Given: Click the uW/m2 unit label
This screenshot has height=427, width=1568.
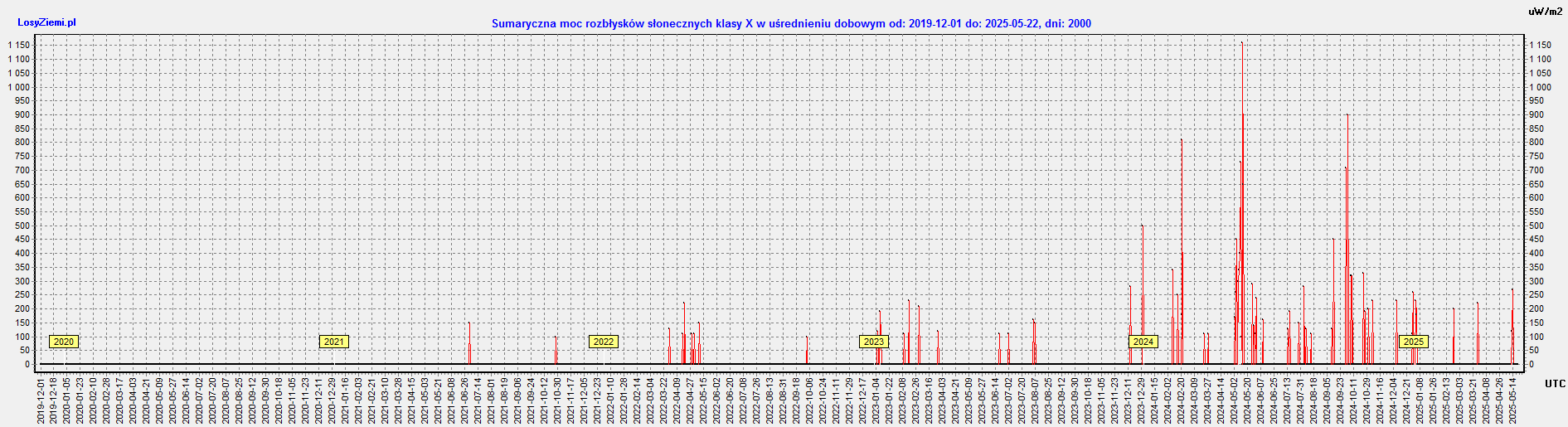Looking at the screenshot, I should tap(1545, 12).
